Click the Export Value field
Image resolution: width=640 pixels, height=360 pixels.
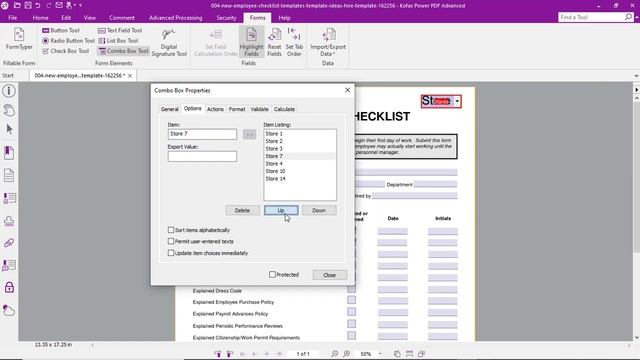(x=202, y=156)
